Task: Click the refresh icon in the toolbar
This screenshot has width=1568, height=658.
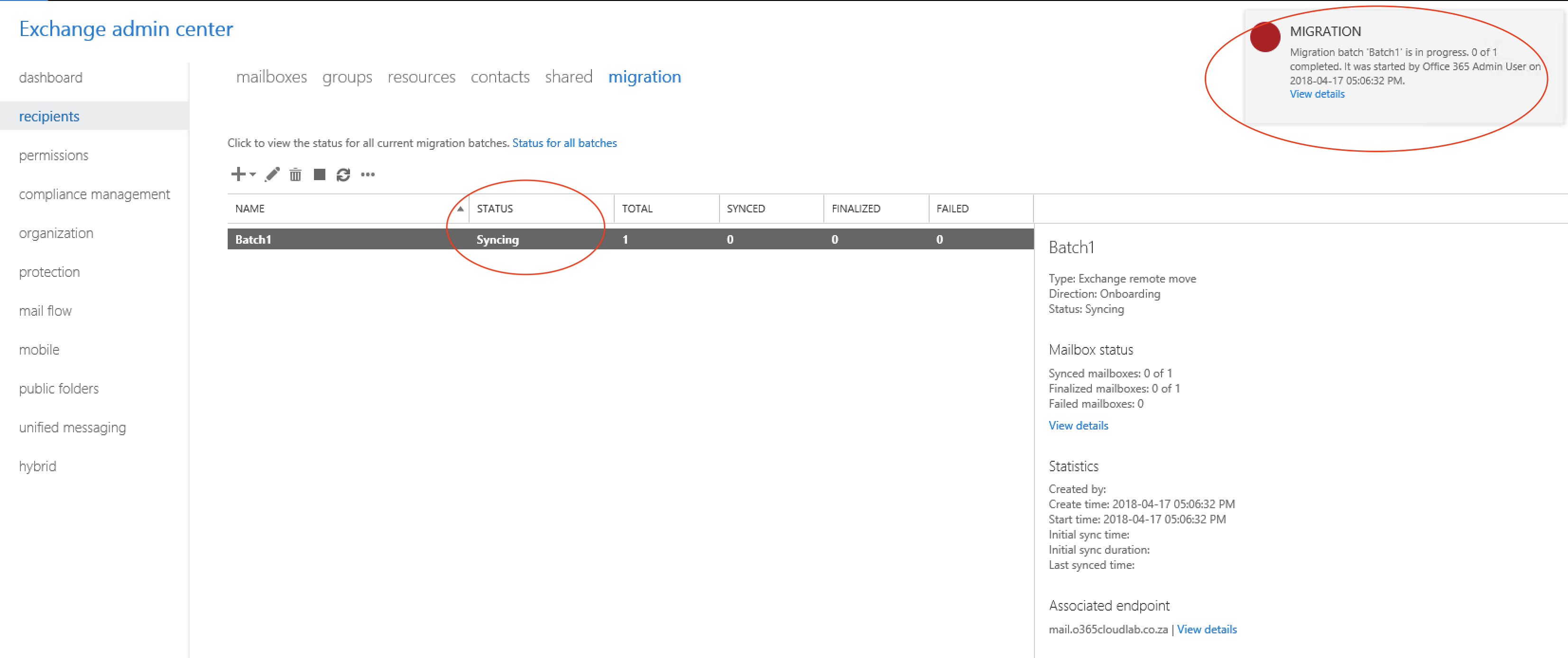Action: point(343,175)
